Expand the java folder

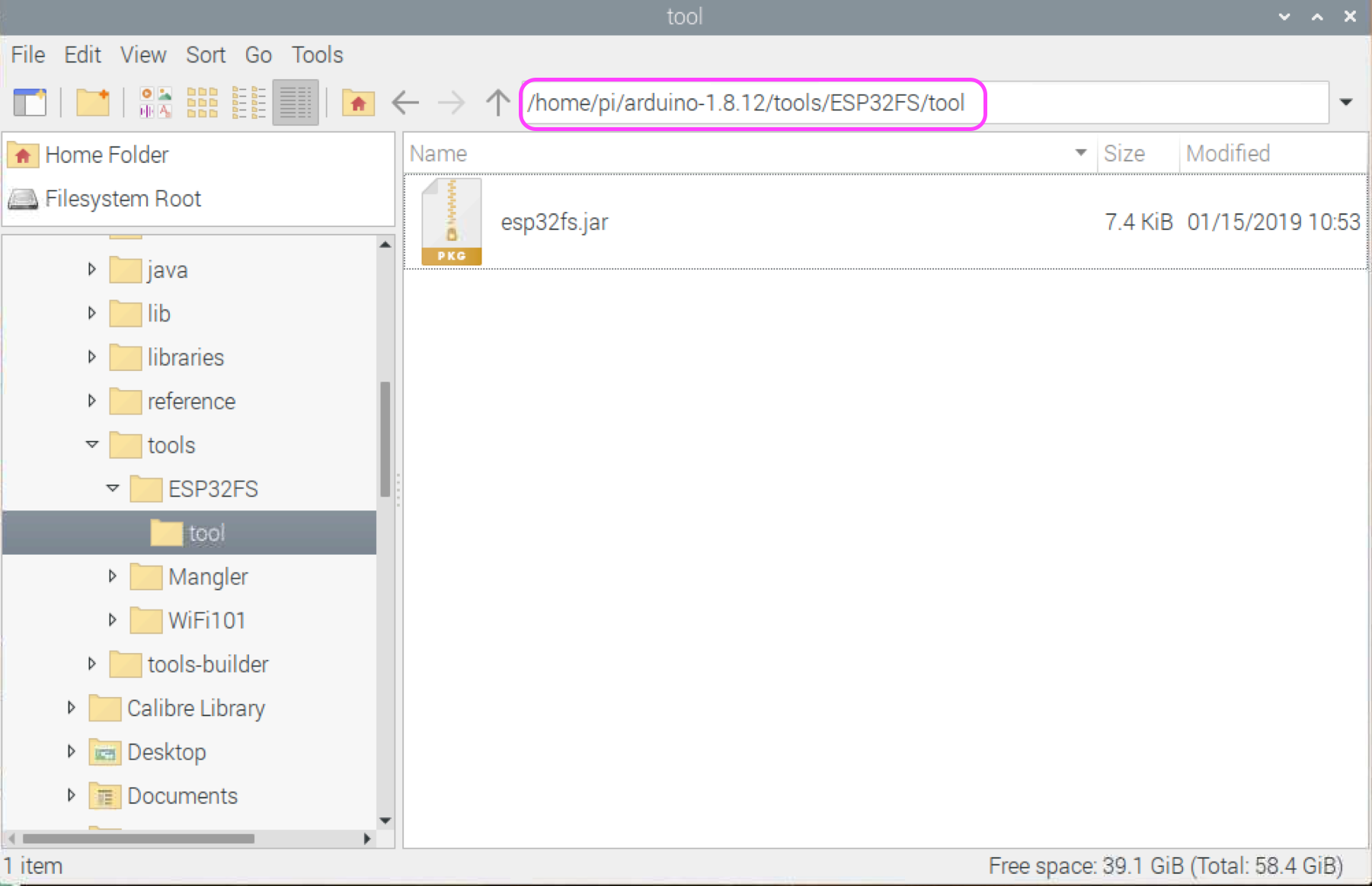pyautogui.click(x=91, y=269)
